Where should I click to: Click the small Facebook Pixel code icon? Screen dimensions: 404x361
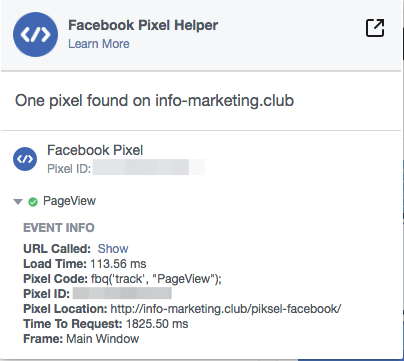[25, 159]
